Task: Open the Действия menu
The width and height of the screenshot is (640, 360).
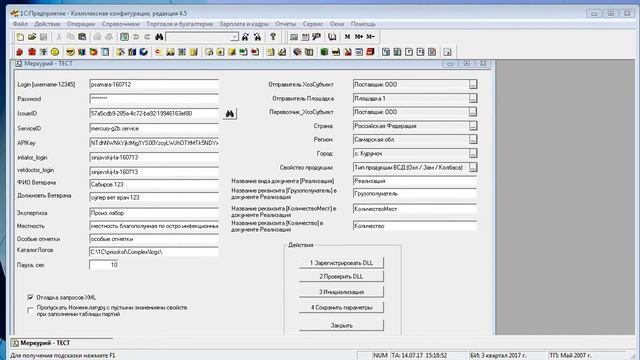Action: pyautogui.click(x=47, y=24)
